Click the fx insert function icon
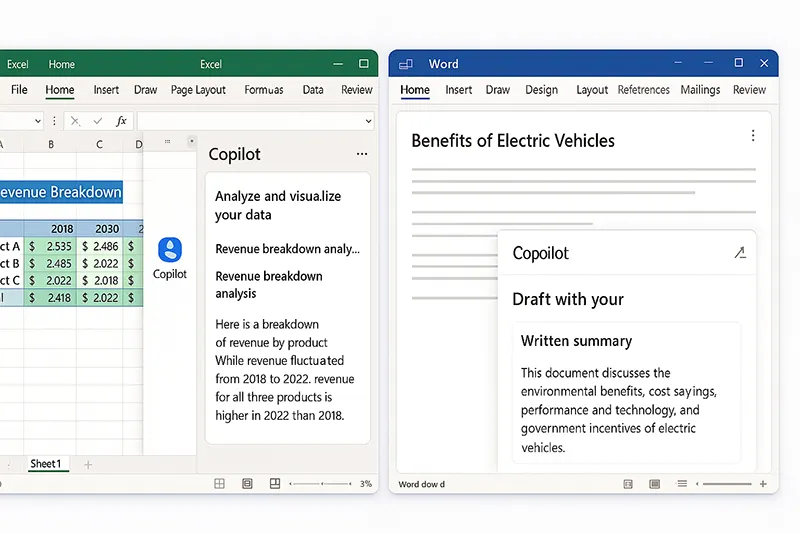Viewport: 800px width, 533px height. 121,121
